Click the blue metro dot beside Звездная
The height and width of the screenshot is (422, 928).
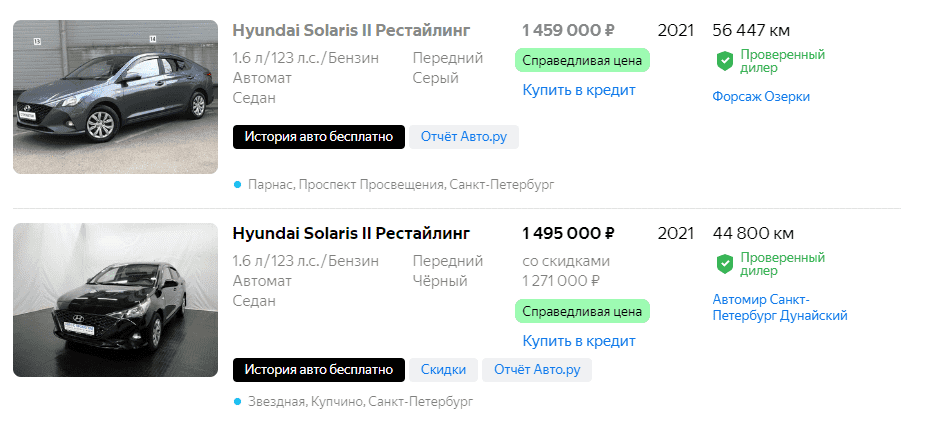click(x=237, y=401)
